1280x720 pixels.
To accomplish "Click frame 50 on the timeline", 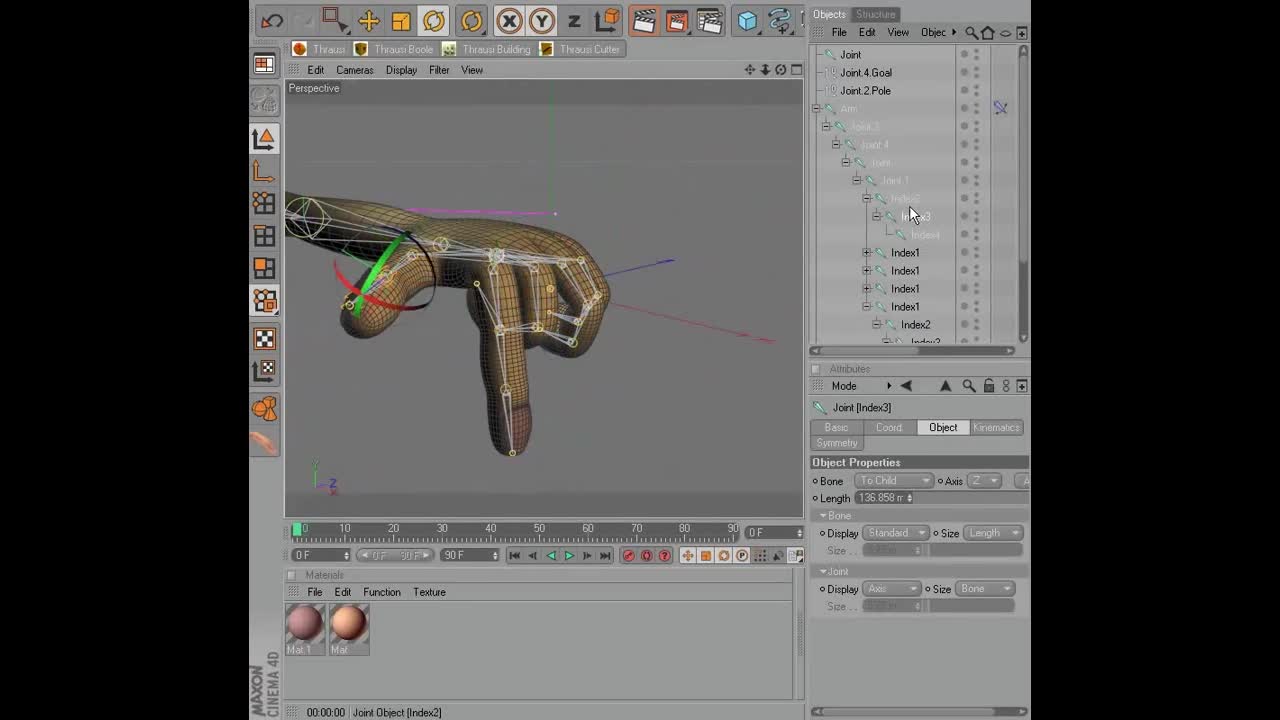I will pos(538,529).
